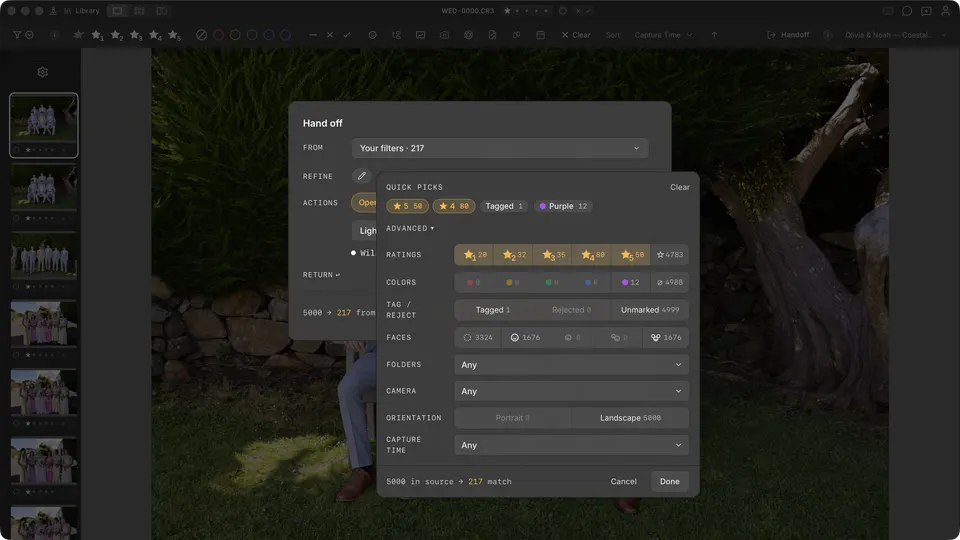Viewport: 960px width, 540px height.
Task: Collapse the Advanced section expander
Action: click(410, 228)
